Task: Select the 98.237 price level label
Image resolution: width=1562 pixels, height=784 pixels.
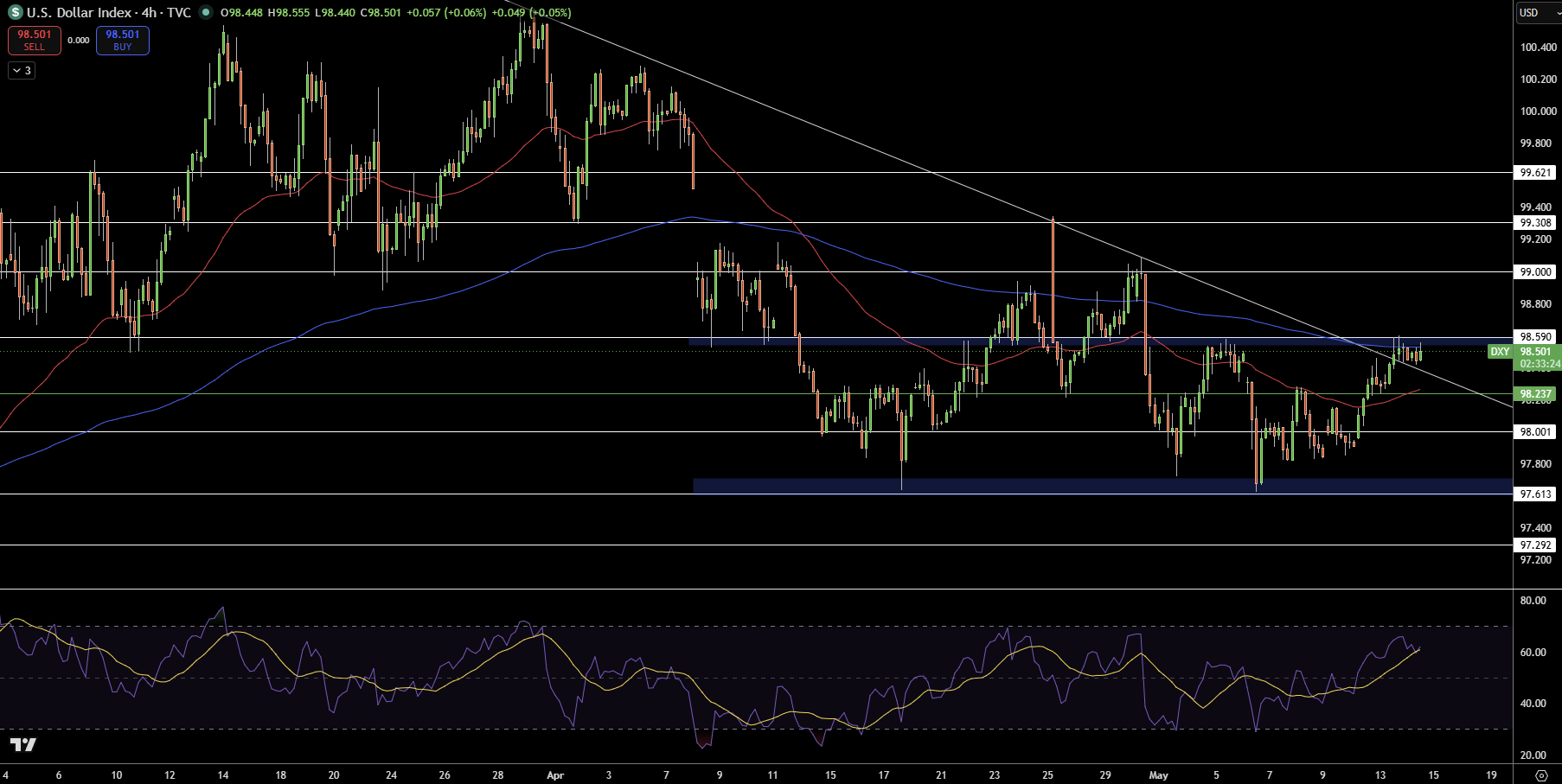Action: [x=1536, y=394]
